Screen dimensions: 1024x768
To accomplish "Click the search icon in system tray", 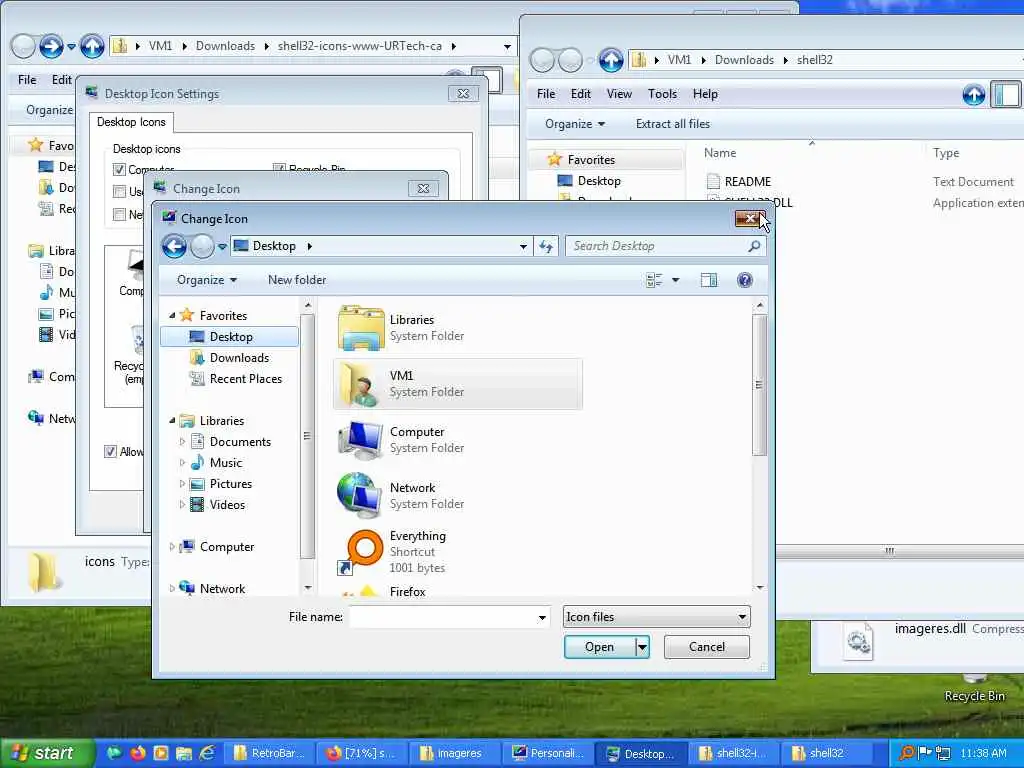I will [906, 753].
